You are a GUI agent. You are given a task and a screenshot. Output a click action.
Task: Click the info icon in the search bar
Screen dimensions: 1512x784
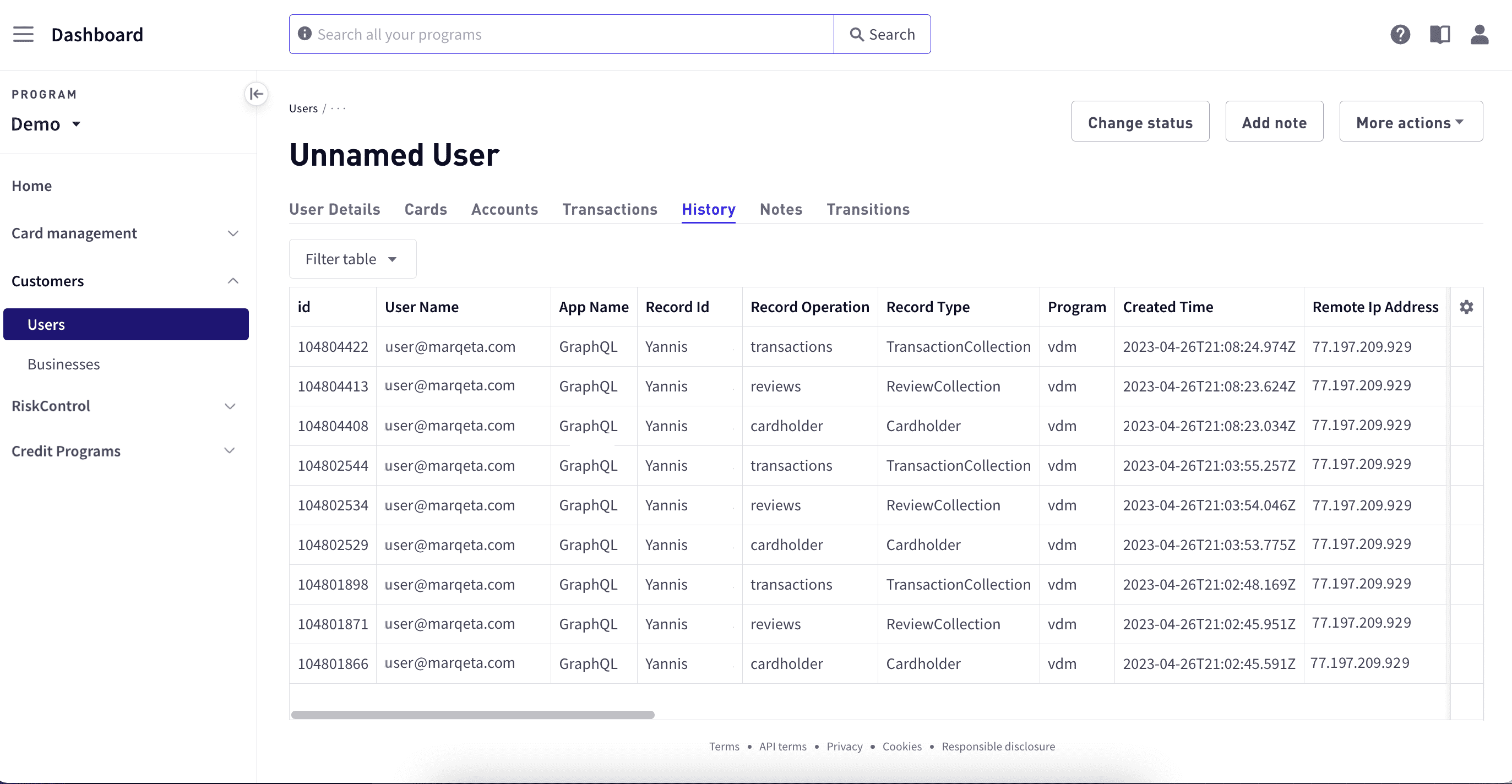(x=304, y=34)
